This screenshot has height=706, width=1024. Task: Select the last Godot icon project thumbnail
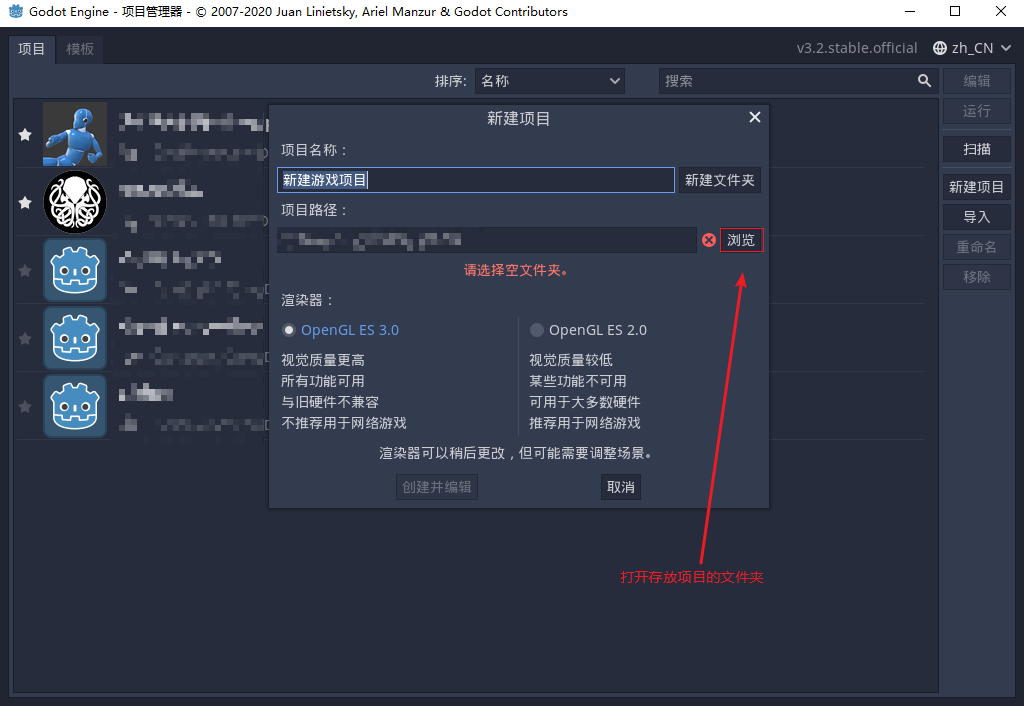click(x=75, y=406)
